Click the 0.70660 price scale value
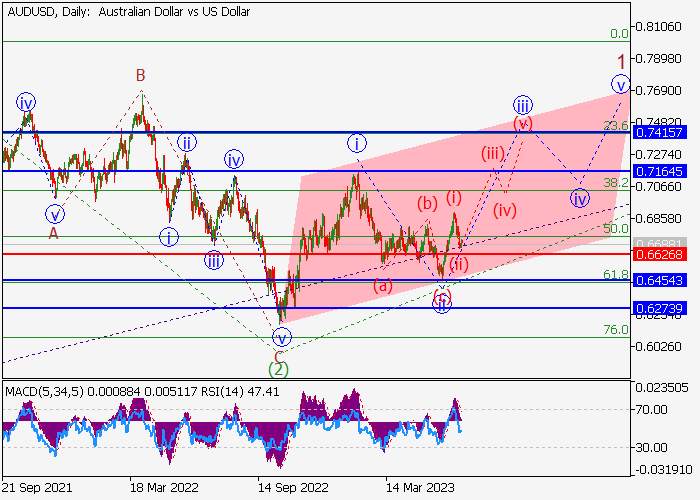 click(x=658, y=186)
